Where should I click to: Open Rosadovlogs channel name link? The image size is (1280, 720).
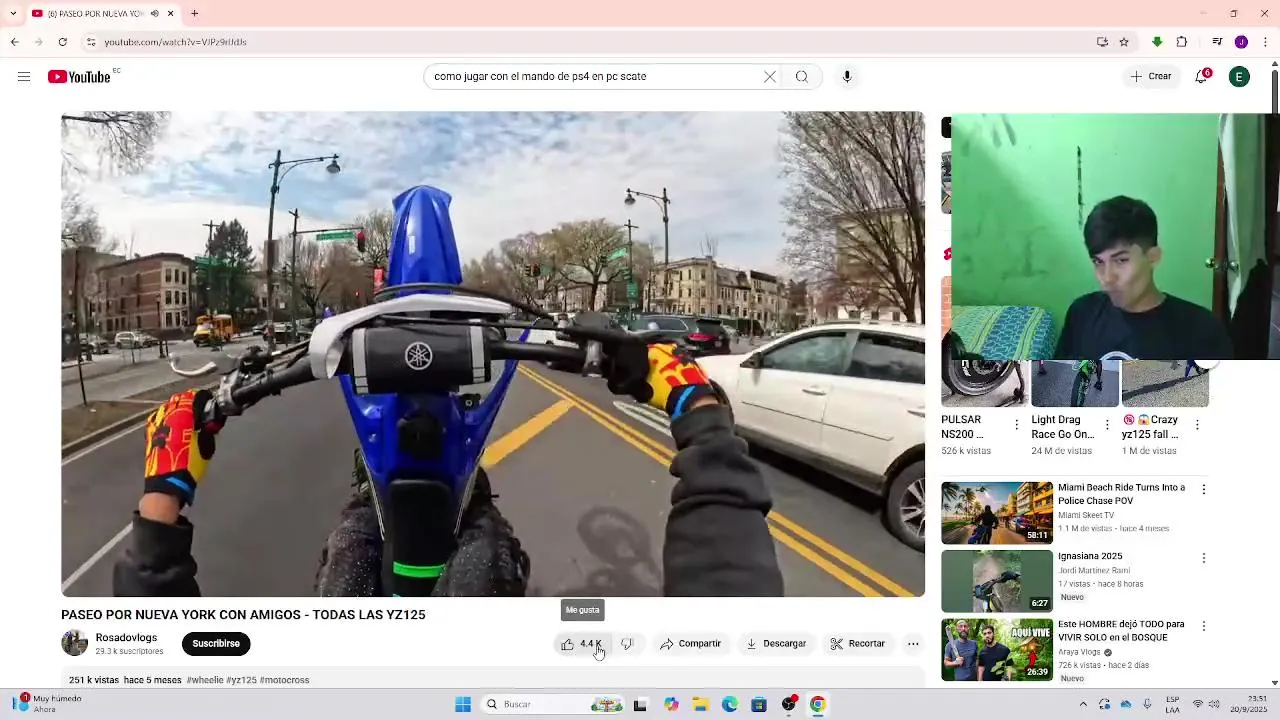[x=126, y=638]
